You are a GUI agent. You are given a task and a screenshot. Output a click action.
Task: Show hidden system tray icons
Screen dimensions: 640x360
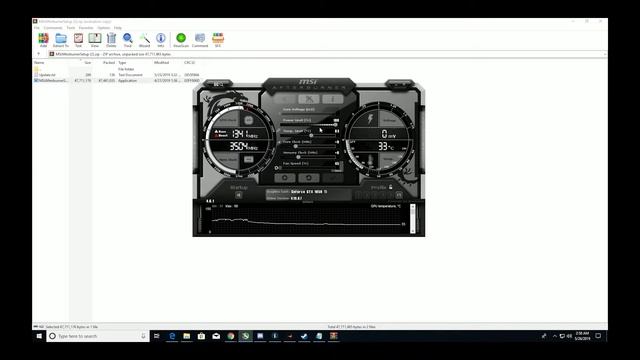tap(555, 336)
